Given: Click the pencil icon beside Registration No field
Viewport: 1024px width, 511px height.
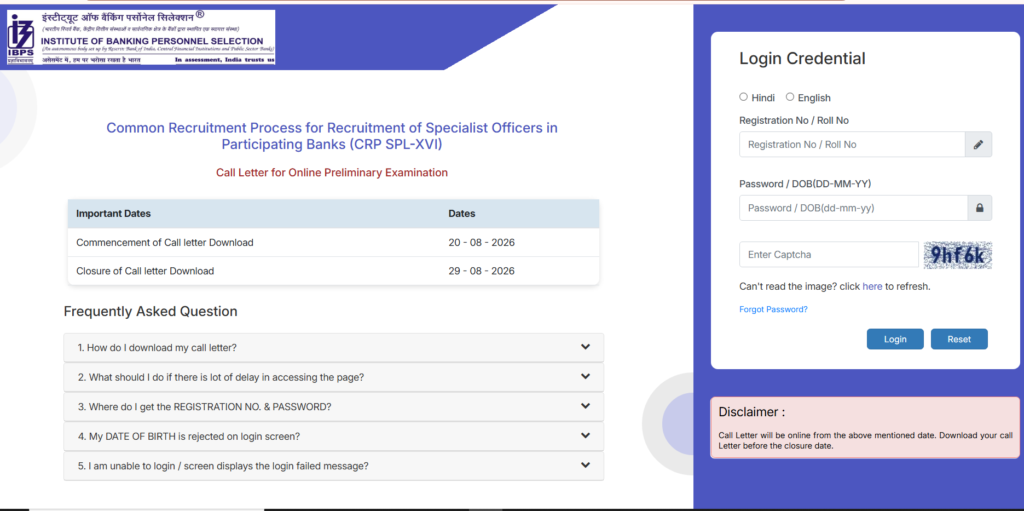Looking at the screenshot, I should click(978, 144).
